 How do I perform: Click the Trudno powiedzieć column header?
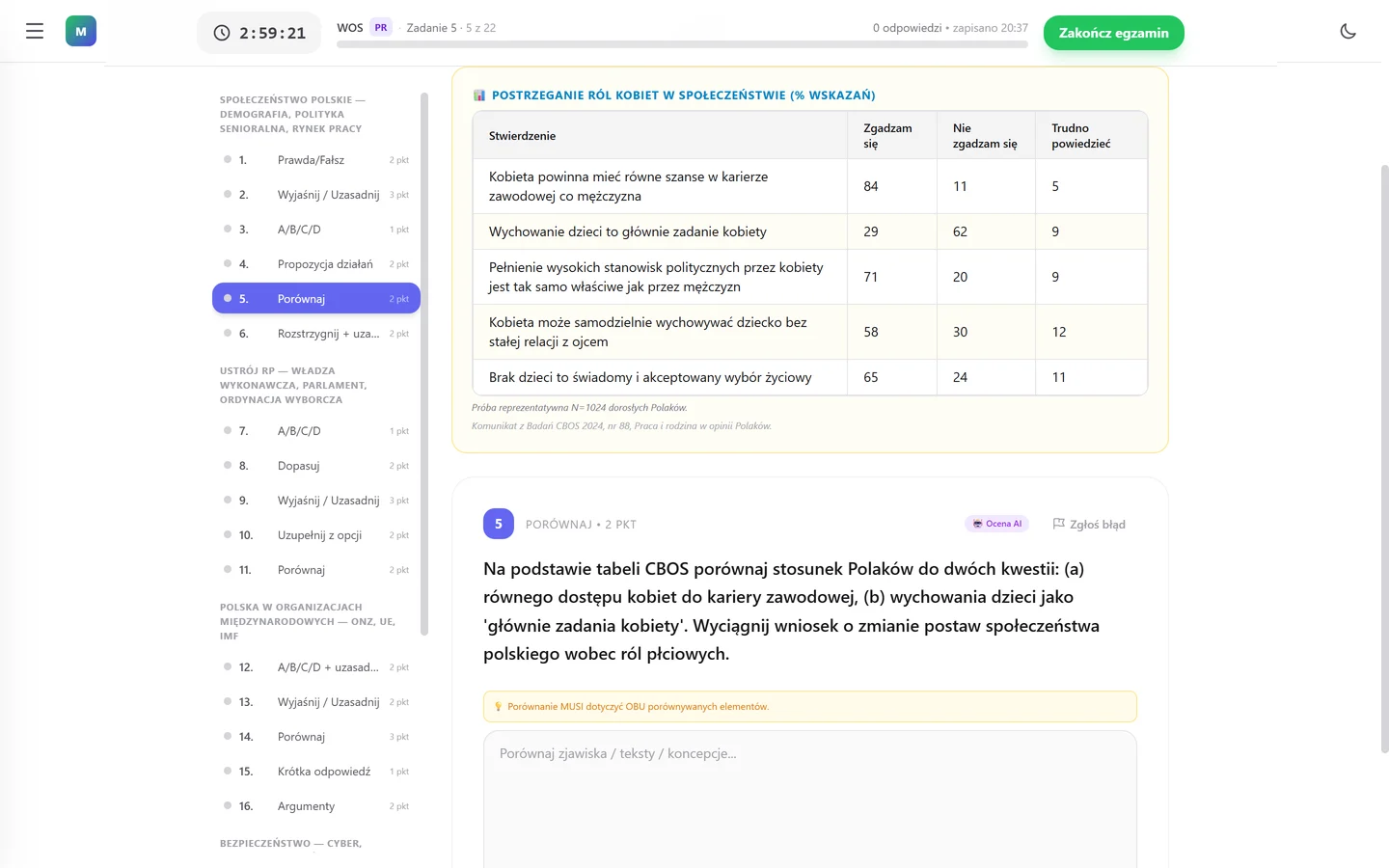point(1092,136)
